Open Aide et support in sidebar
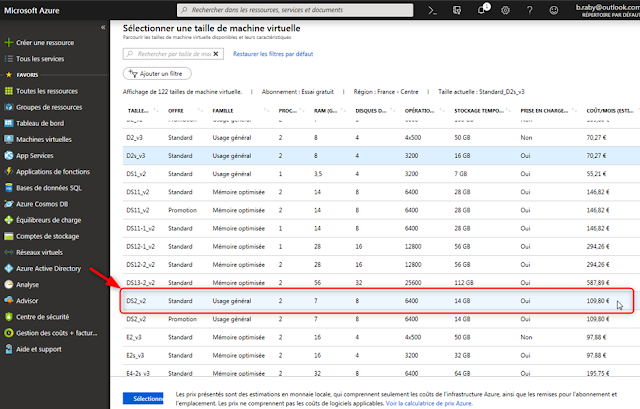 39,349
